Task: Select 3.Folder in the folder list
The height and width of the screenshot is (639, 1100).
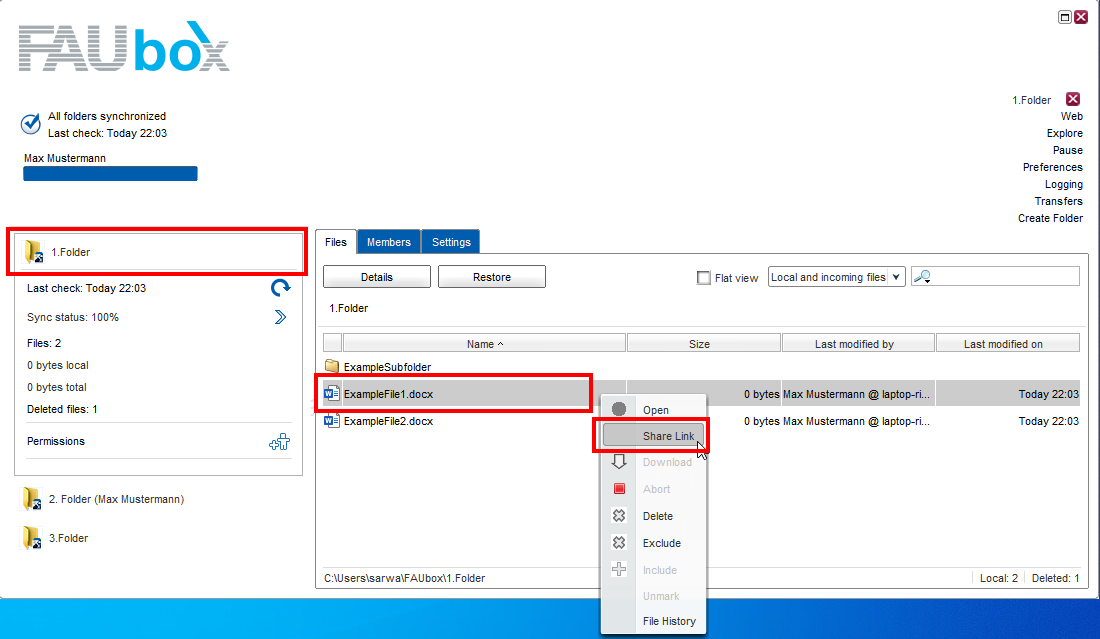Action: [x=68, y=538]
